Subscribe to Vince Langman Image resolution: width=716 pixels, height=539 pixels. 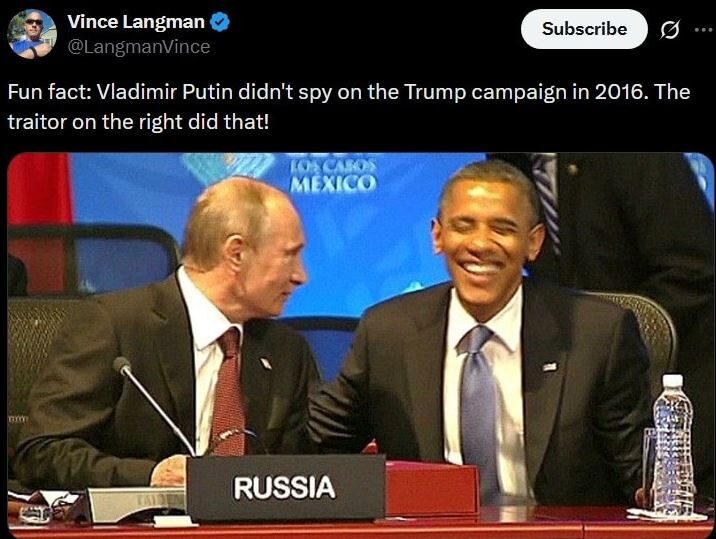coord(584,29)
